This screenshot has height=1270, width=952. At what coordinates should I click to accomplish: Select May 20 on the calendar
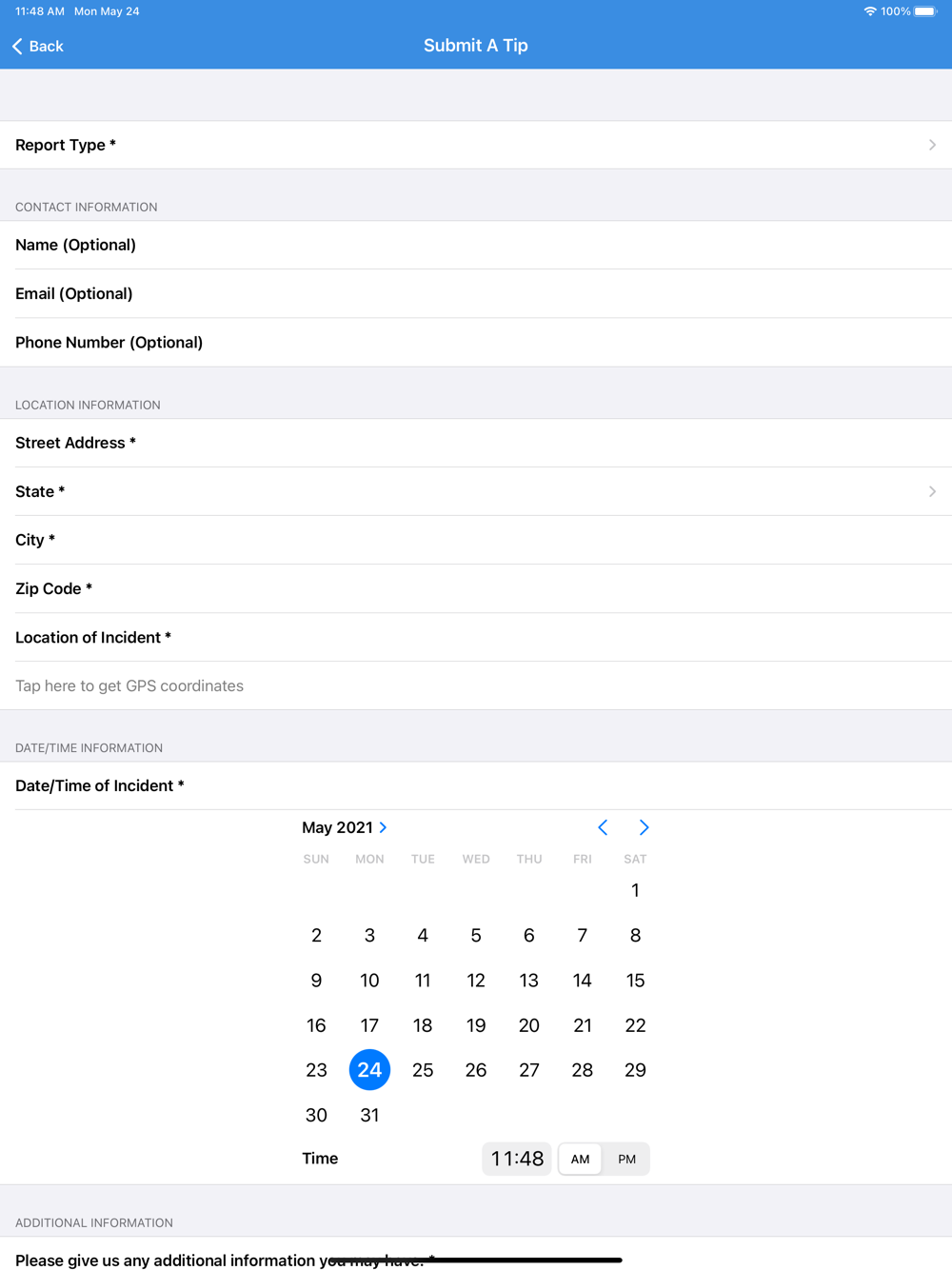pyautogui.click(x=529, y=1025)
